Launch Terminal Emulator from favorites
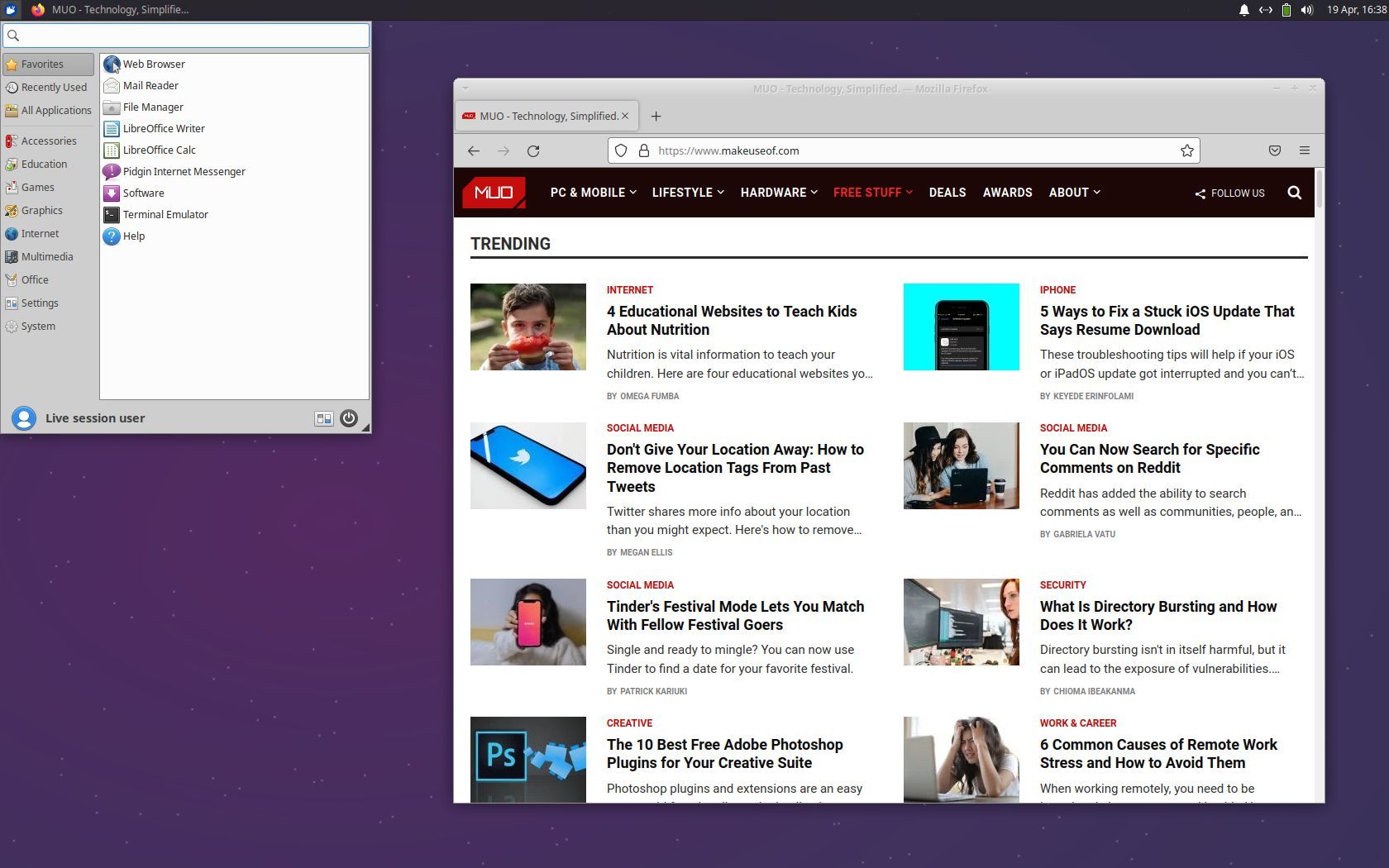The height and width of the screenshot is (868, 1389). tap(165, 215)
